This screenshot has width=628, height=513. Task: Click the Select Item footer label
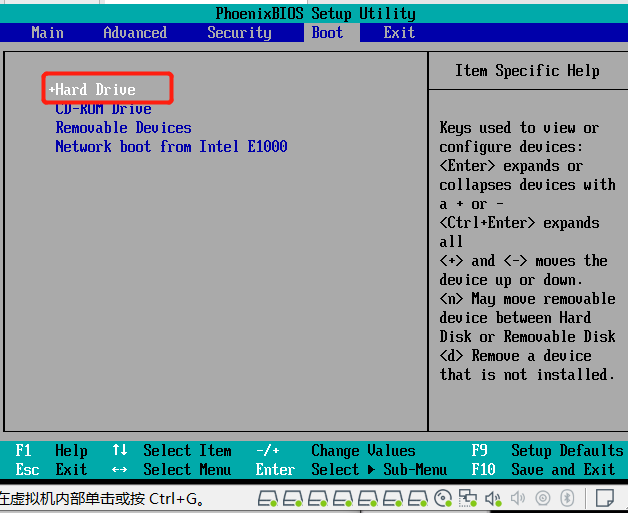(187, 451)
